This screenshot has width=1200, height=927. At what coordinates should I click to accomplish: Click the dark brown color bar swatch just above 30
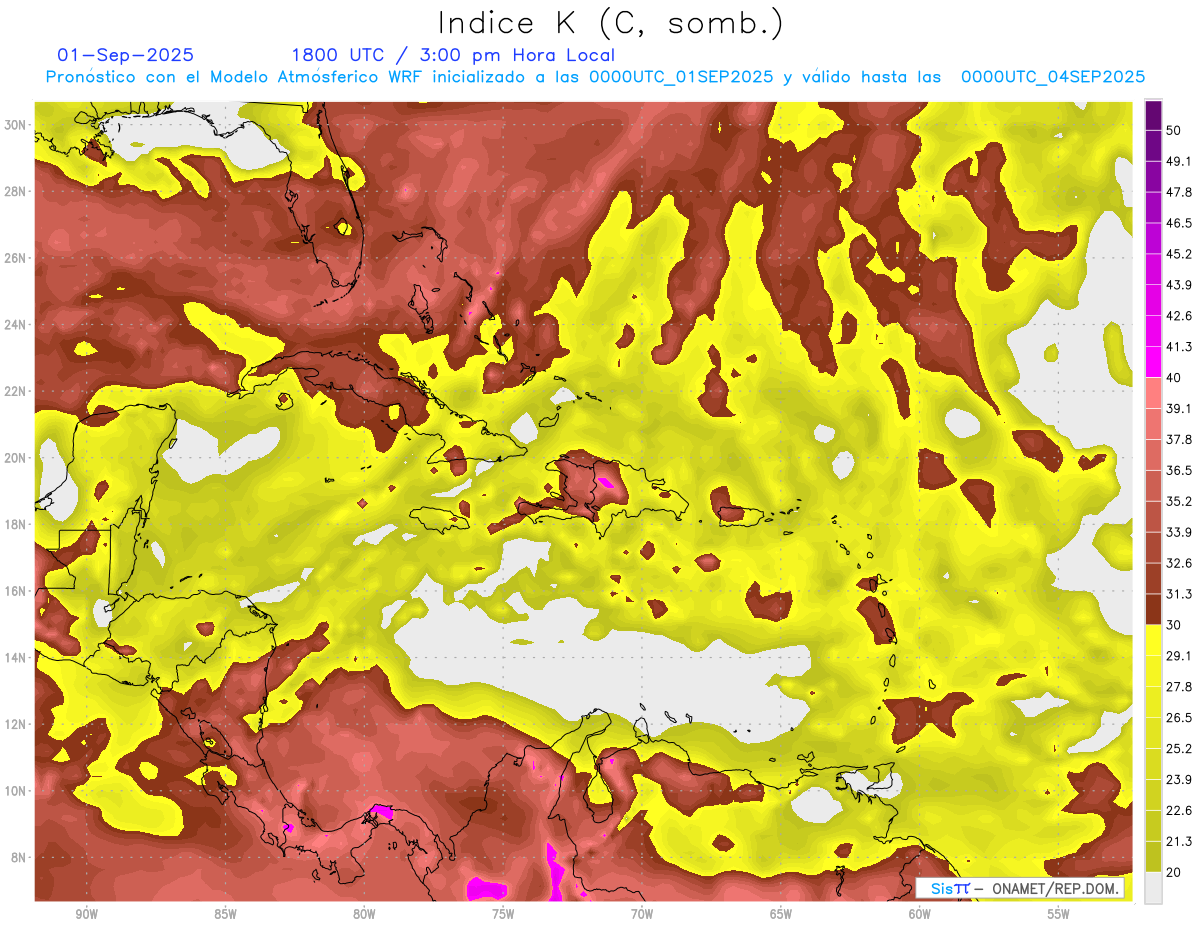tap(1153, 609)
